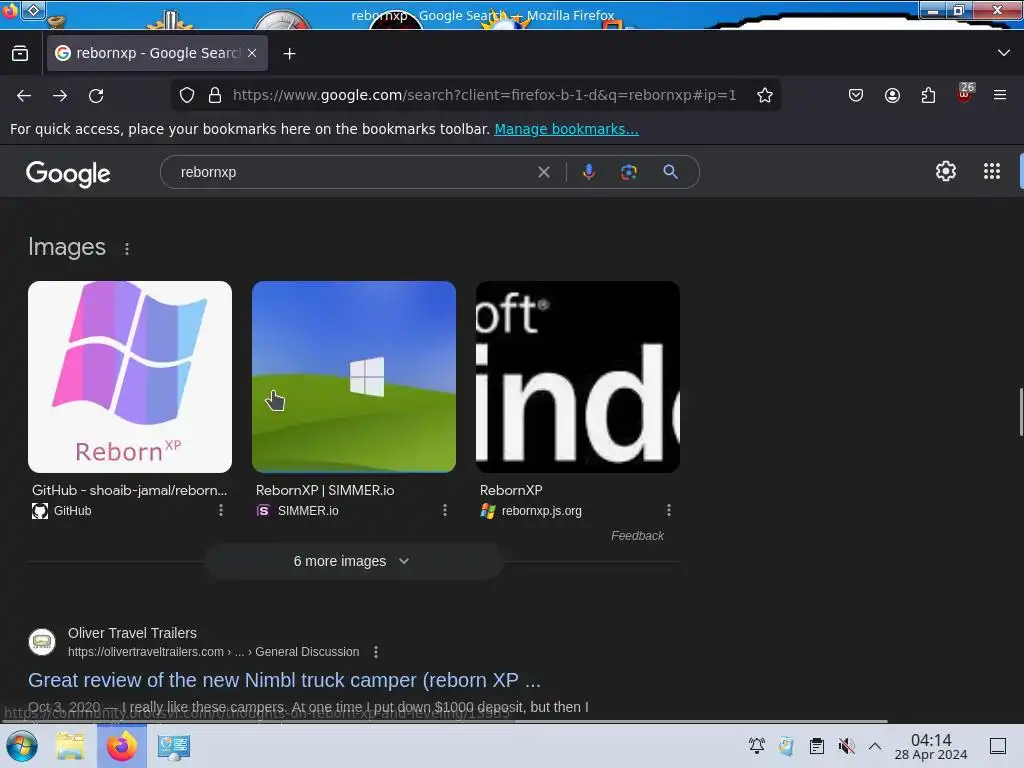Open tracking protection shield icon

tap(187, 95)
